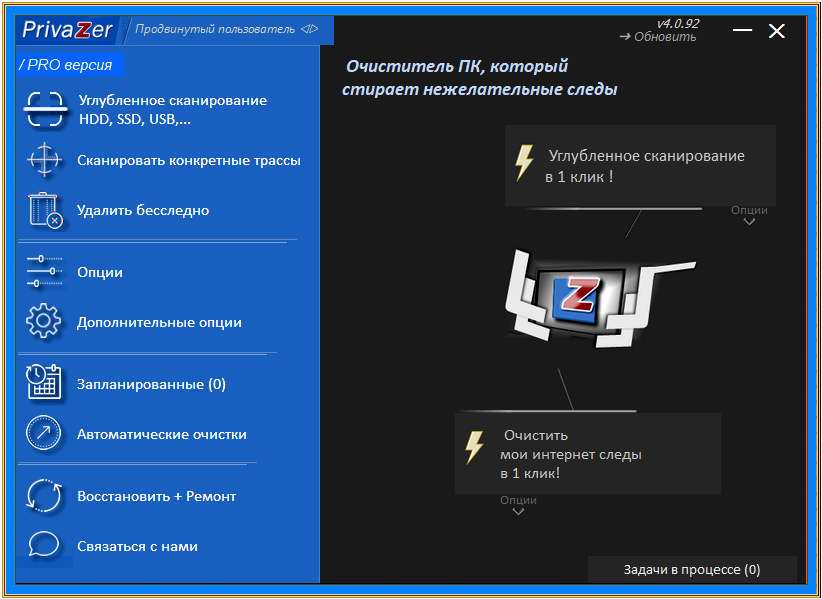This screenshot has width=822, height=599.
Task: Switch the Продвинутый пользователь mode selector
Action: (x=226, y=29)
